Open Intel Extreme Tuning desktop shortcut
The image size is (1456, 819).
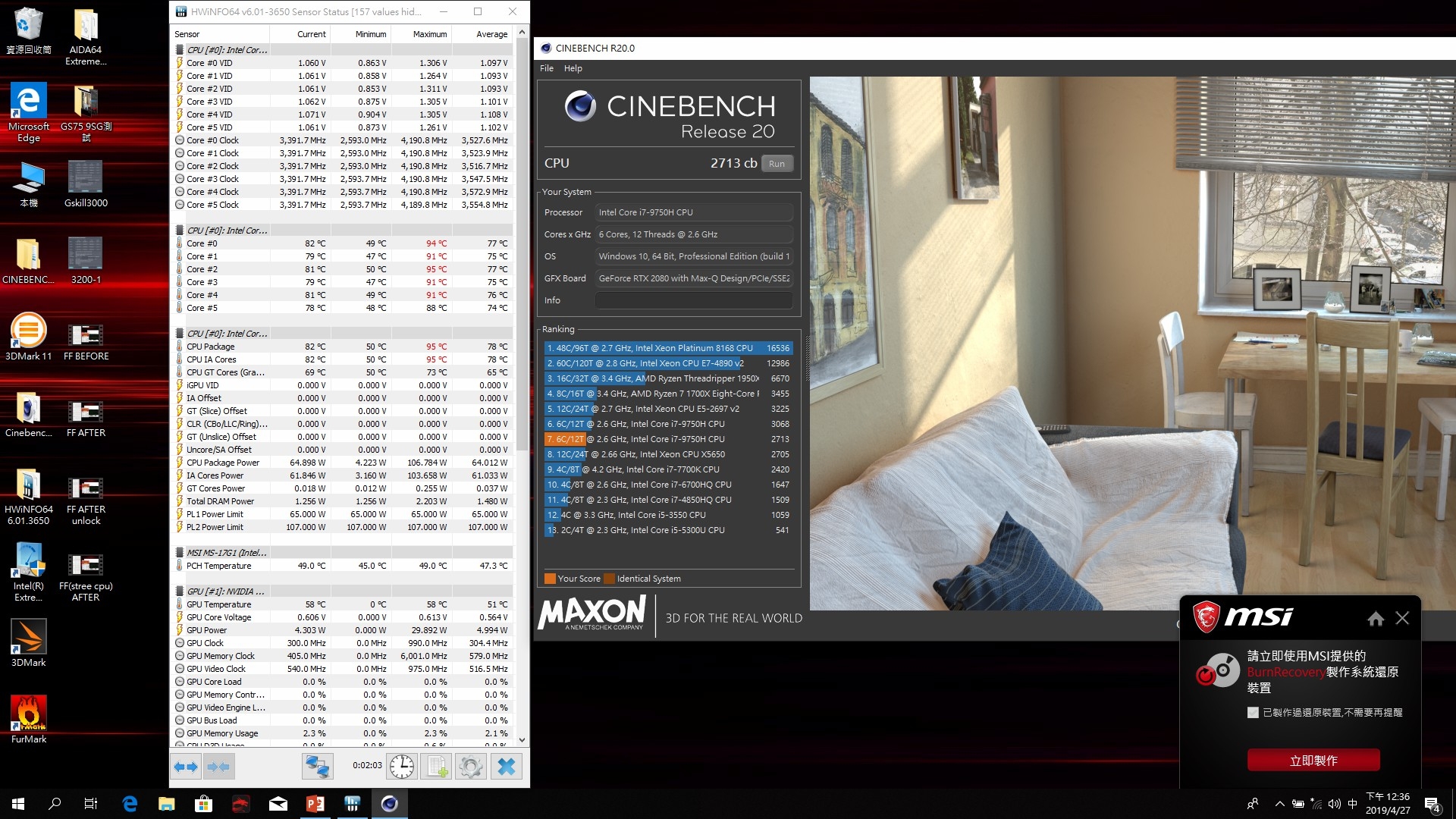[x=29, y=573]
